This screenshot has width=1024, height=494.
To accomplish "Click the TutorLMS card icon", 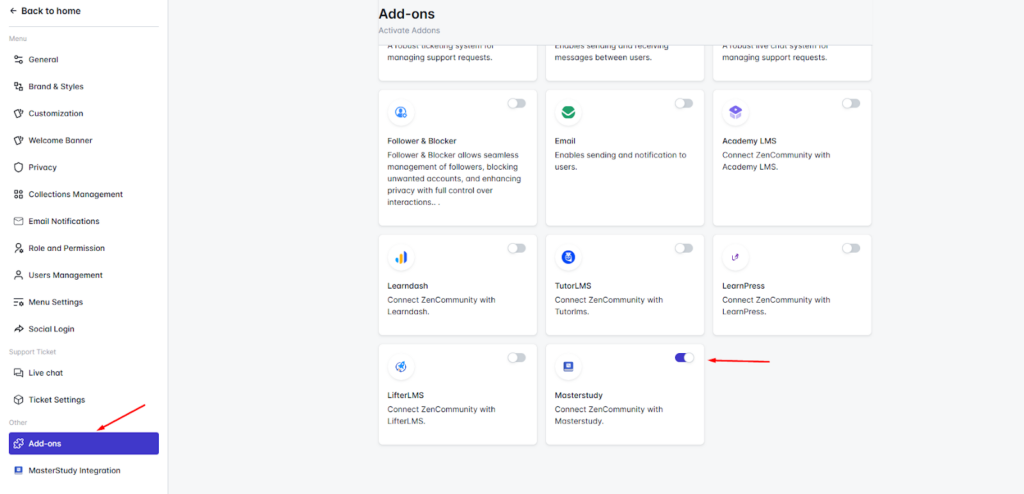I will 568,257.
